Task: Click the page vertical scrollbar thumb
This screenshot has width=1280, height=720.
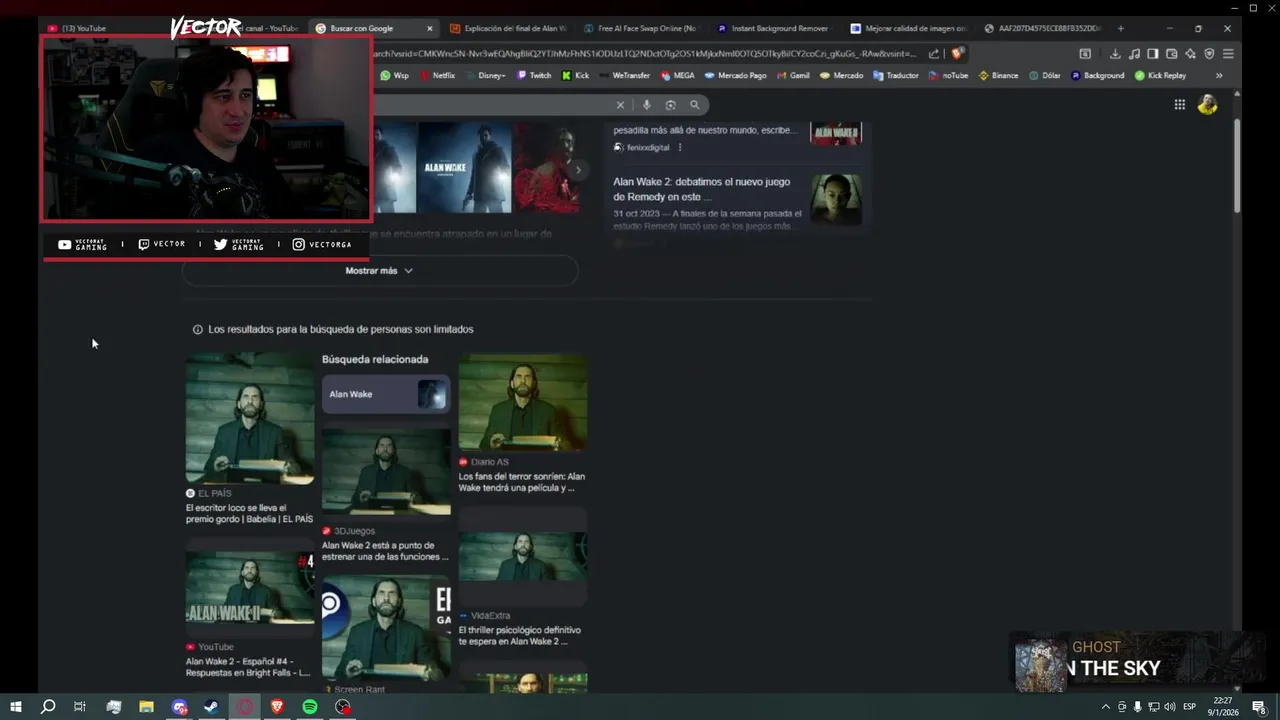Action: tap(1237, 165)
